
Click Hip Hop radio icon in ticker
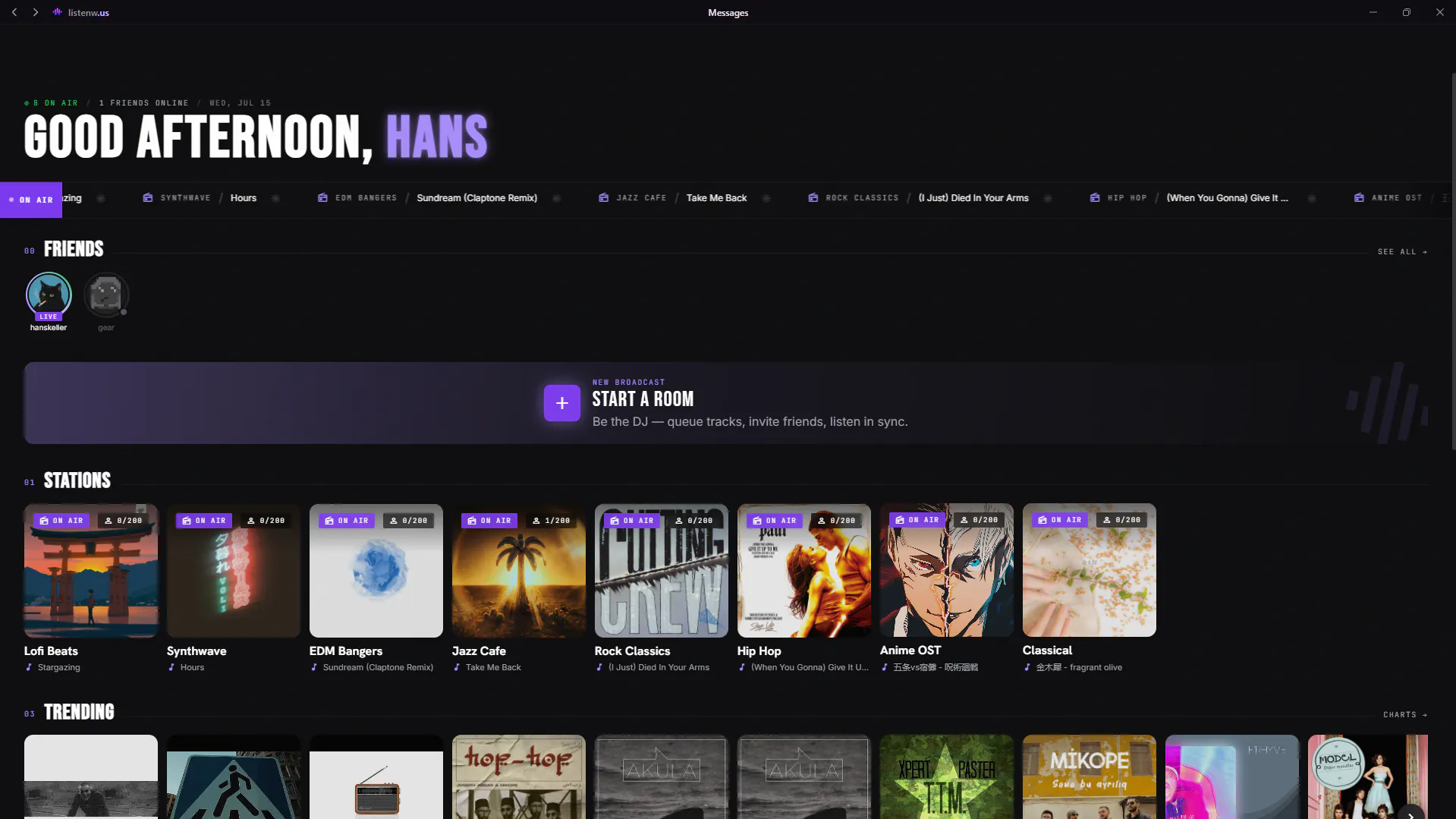click(x=1095, y=197)
